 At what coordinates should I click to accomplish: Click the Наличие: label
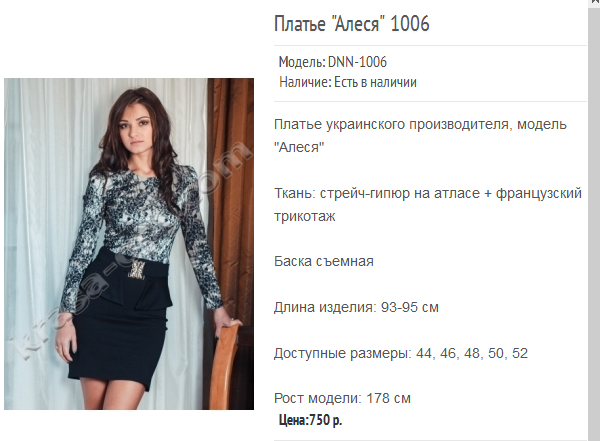tap(305, 82)
